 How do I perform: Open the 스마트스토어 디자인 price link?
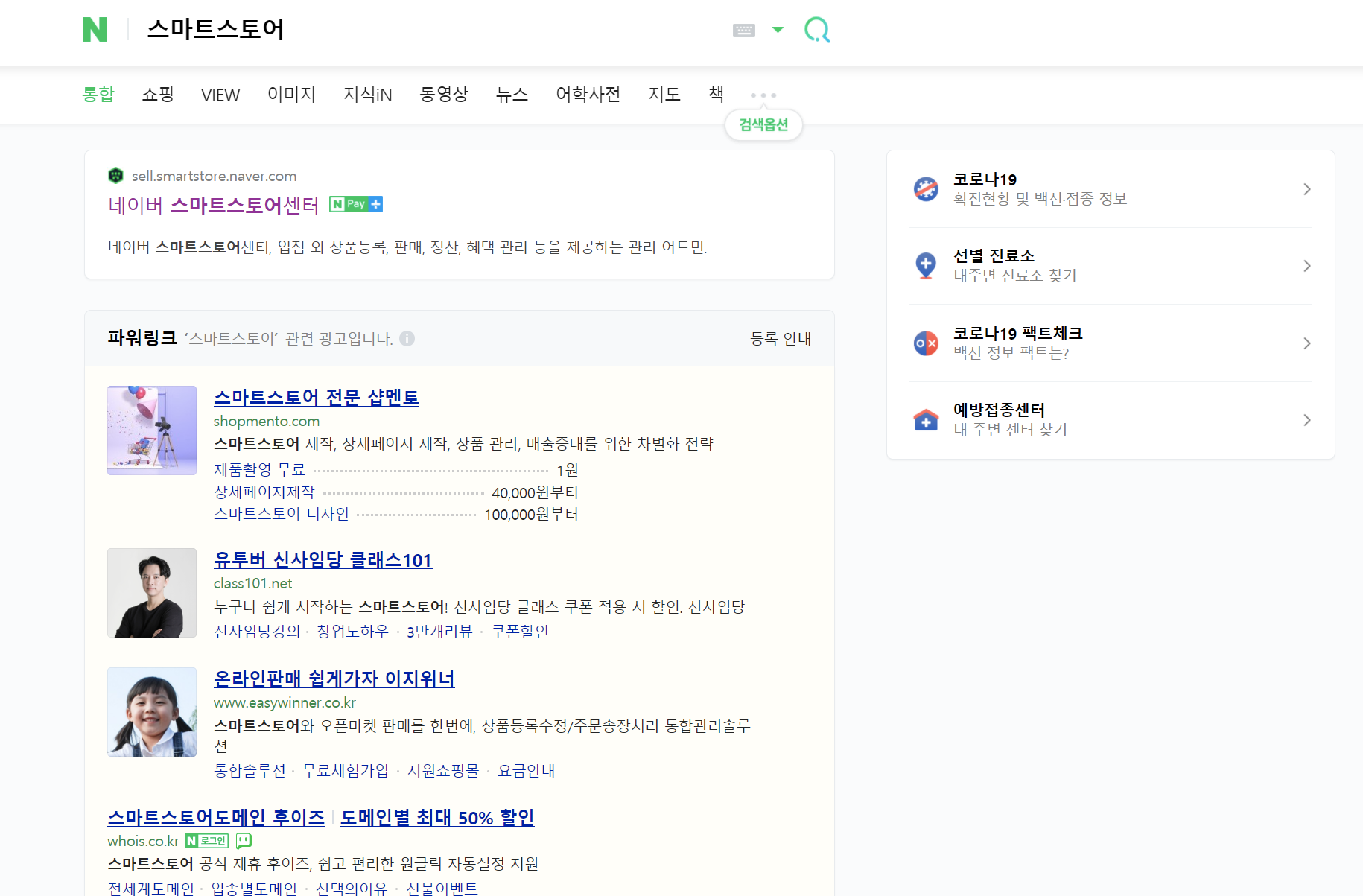[x=282, y=514]
